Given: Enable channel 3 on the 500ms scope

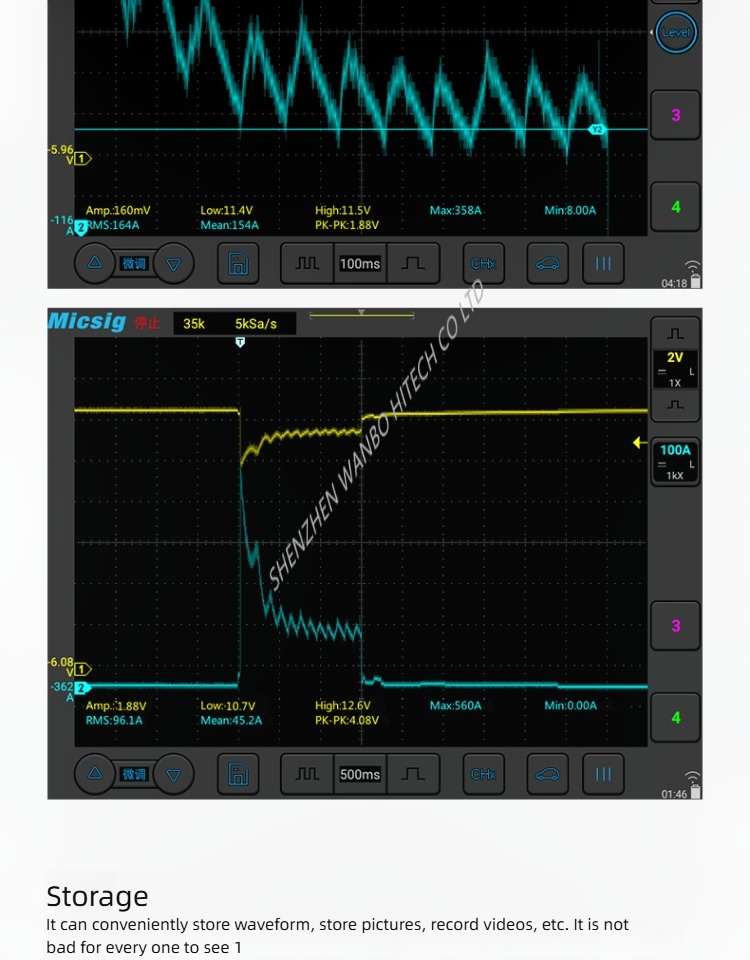Looking at the screenshot, I should [675, 626].
